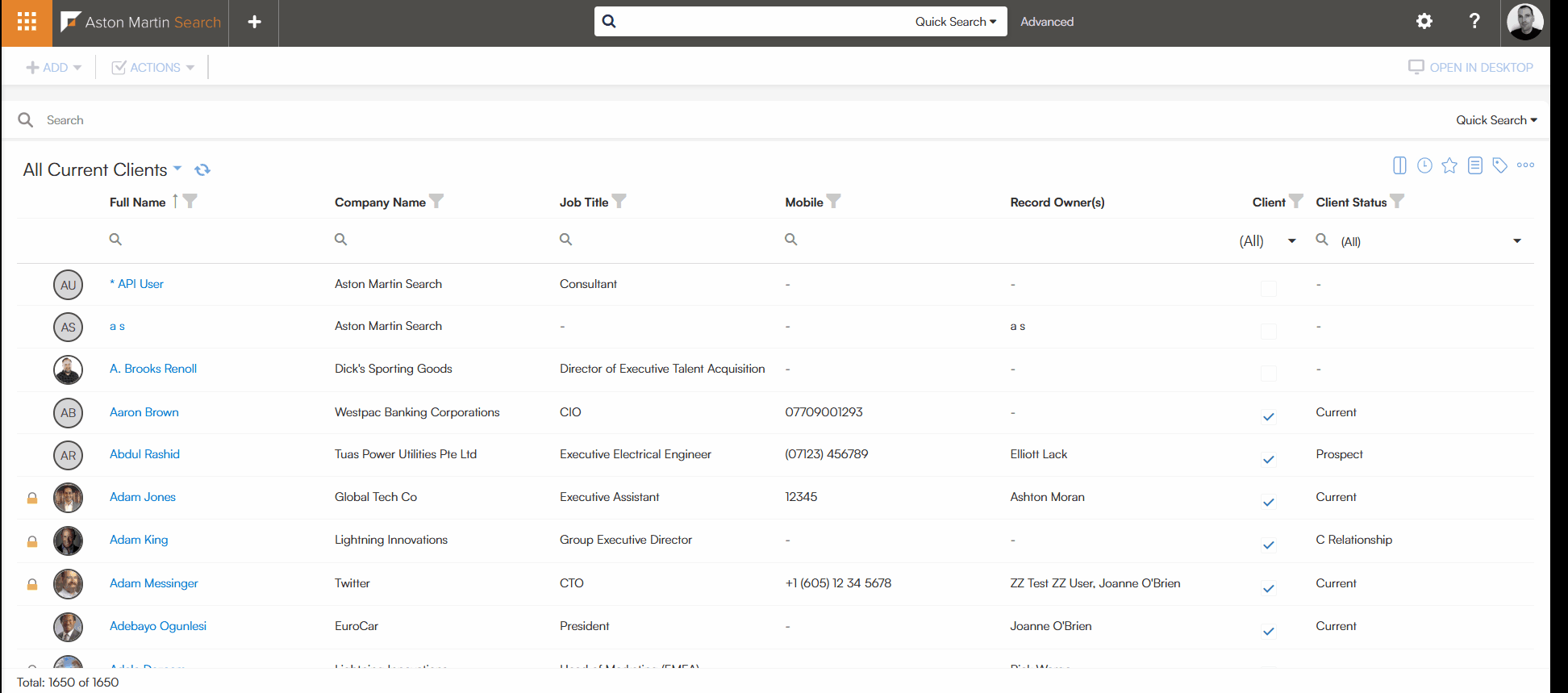1568x693 pixels.
Task: Click Open in Desktop button
Action: tap(1470, 68)
